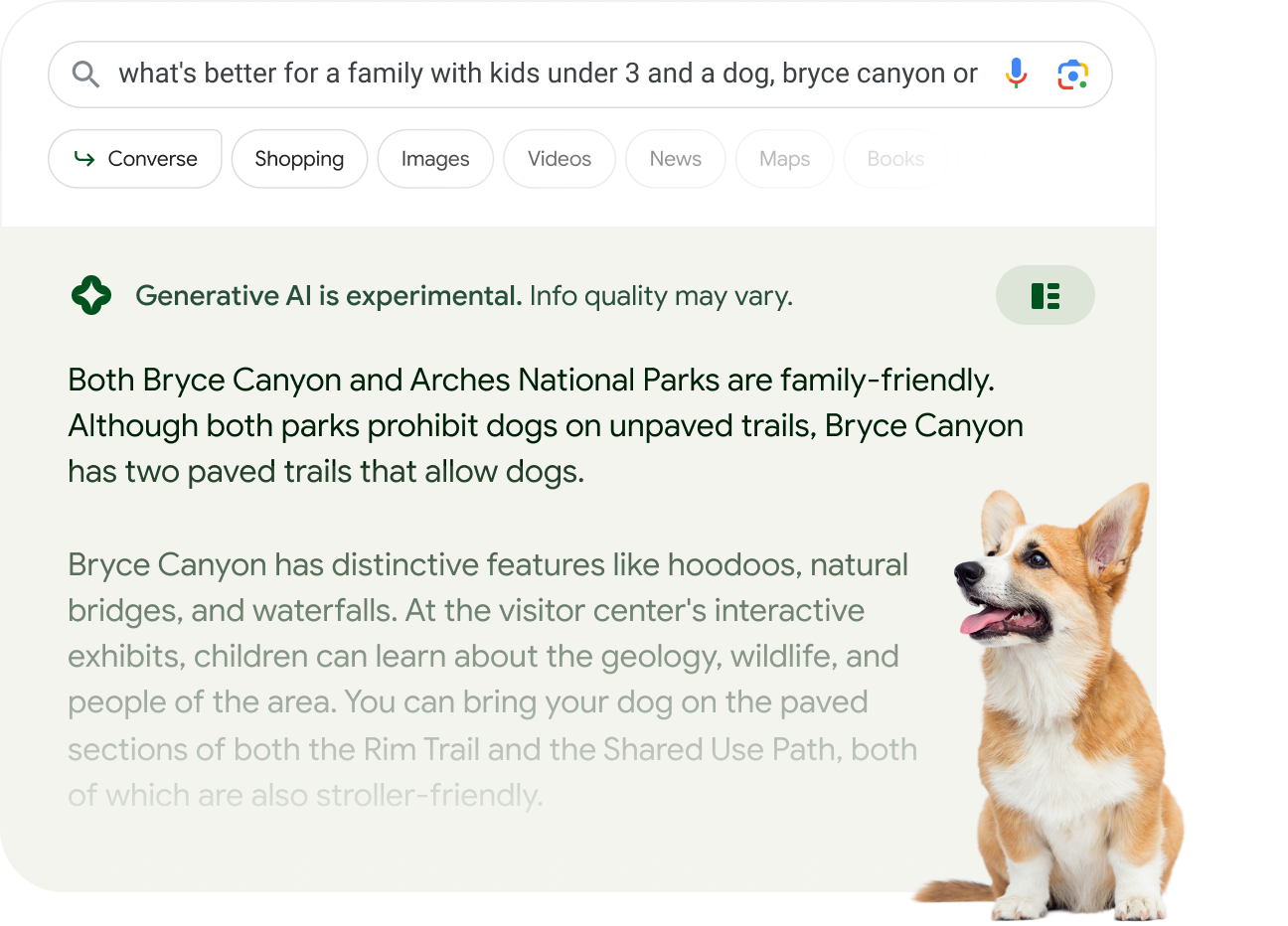Open Google Lens camera search

[1072, 75]
